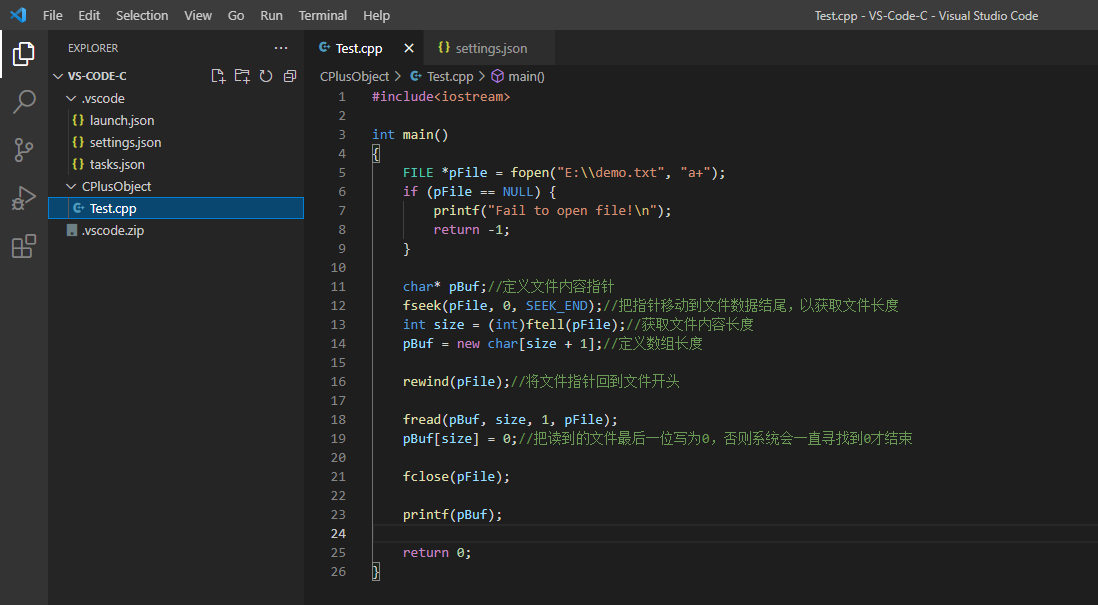This screenshot has height=605, width=1098.
Task: Close the Test.cpp editor tab
Action: click(x=409, y=48)
